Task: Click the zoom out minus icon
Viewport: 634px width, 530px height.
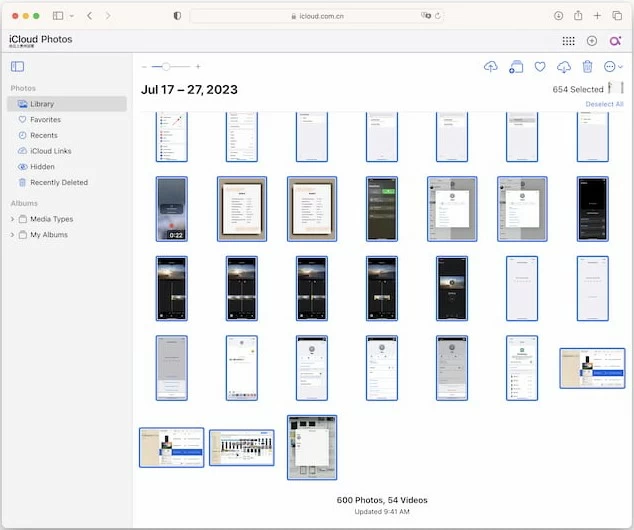Action: pos(144,67)
